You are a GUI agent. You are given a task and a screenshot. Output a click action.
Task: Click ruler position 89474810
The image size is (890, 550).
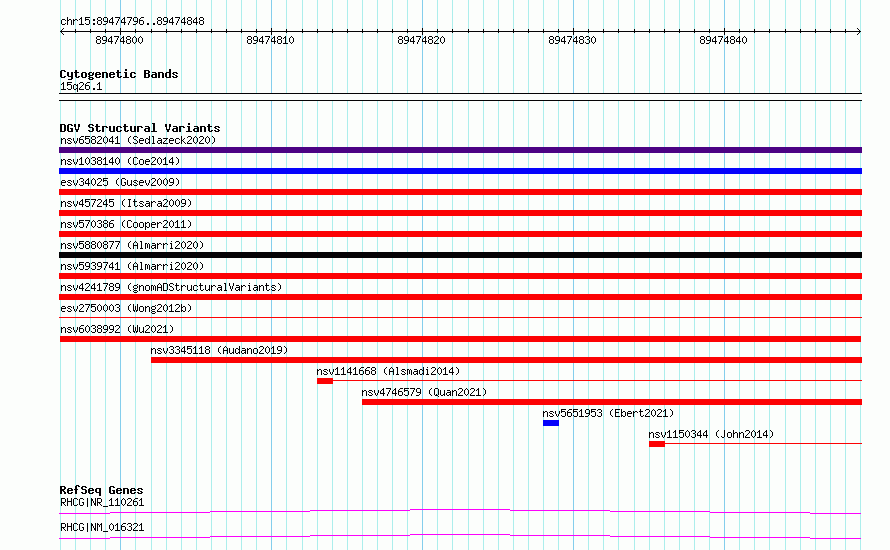pyautogui.click(x=270, y=40)
